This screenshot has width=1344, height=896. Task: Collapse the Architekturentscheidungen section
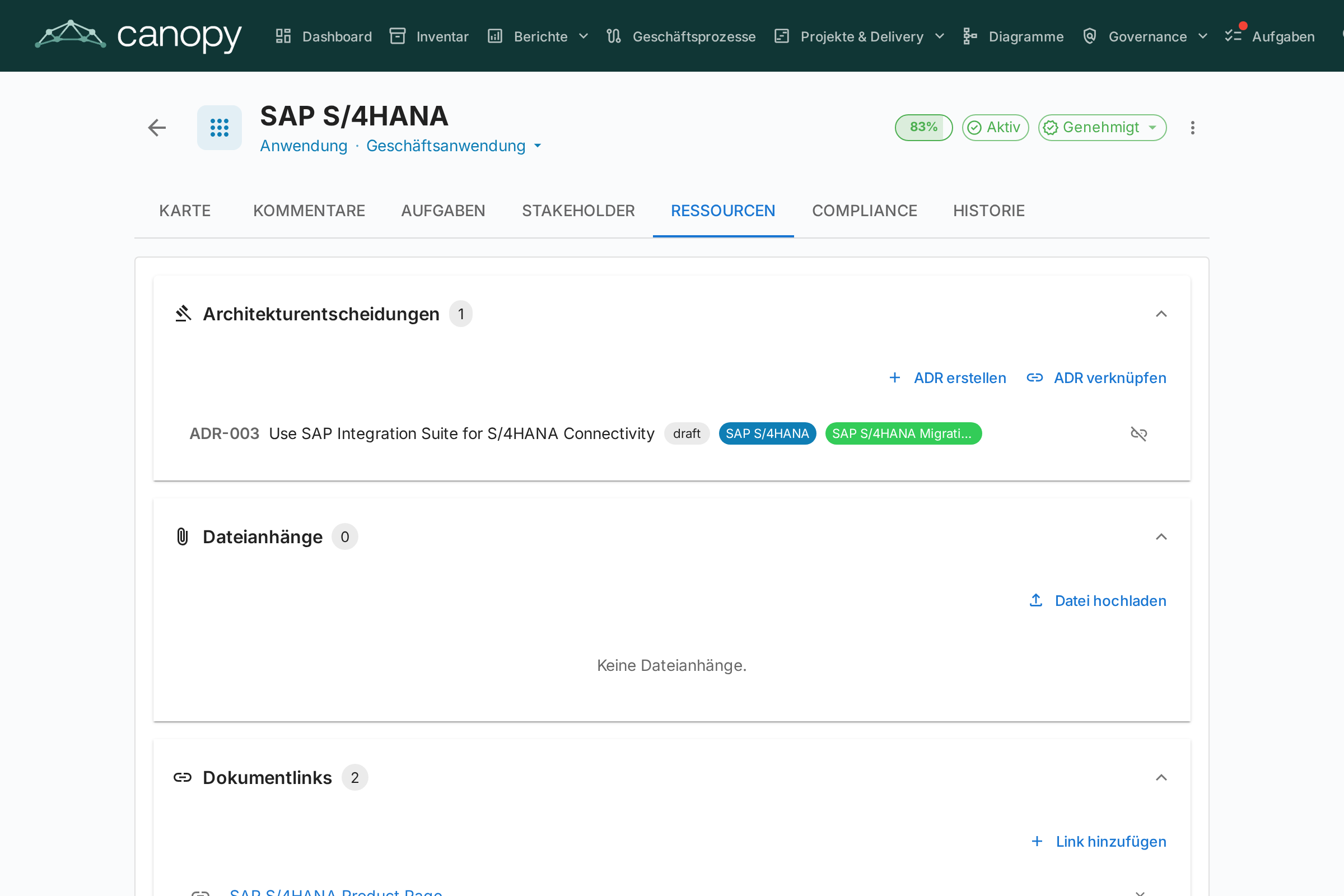tap(1161, 314)
